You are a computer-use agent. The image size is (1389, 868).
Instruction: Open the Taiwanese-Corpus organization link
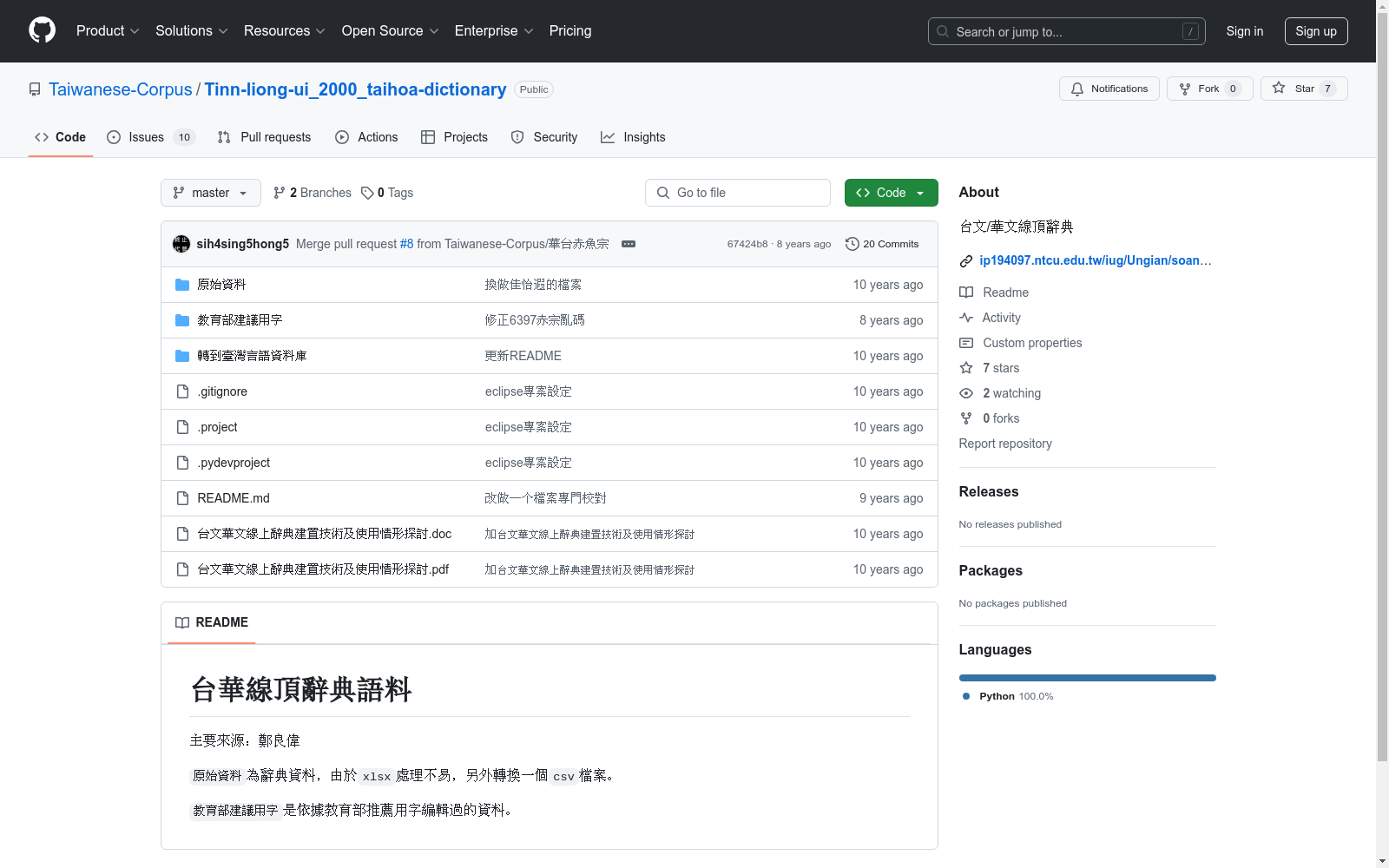tap(121, 89)
